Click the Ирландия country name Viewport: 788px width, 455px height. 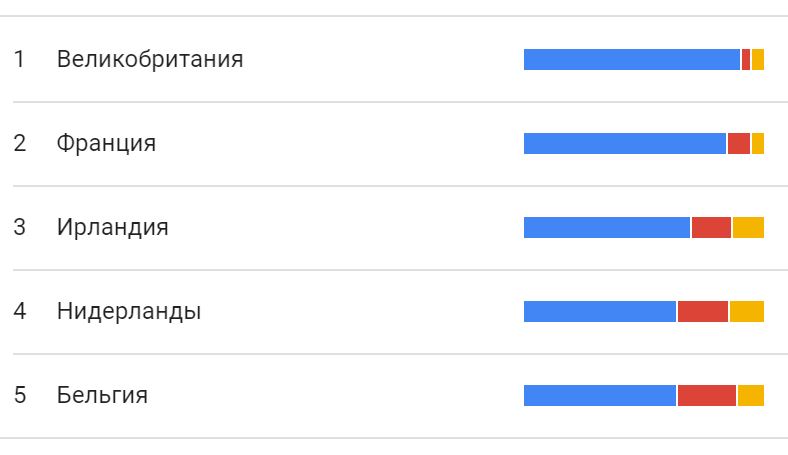click(112, 227)
